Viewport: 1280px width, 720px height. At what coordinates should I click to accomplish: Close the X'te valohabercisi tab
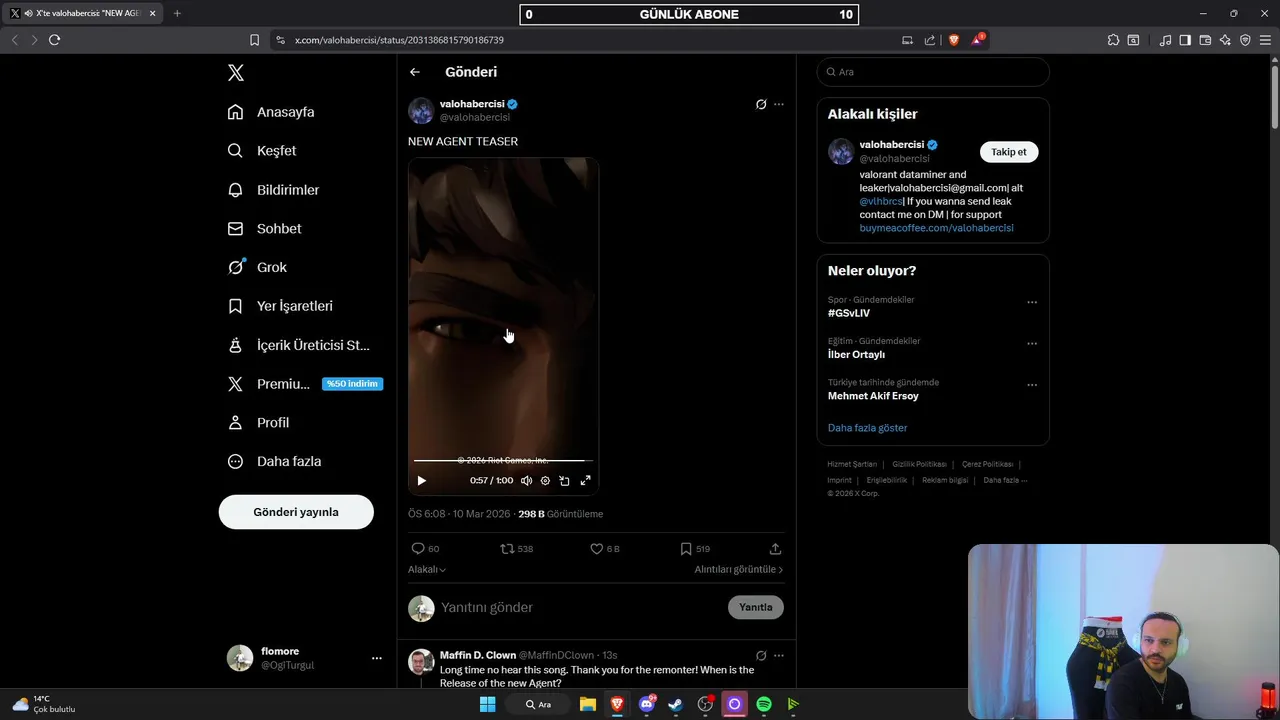(153, 13)
